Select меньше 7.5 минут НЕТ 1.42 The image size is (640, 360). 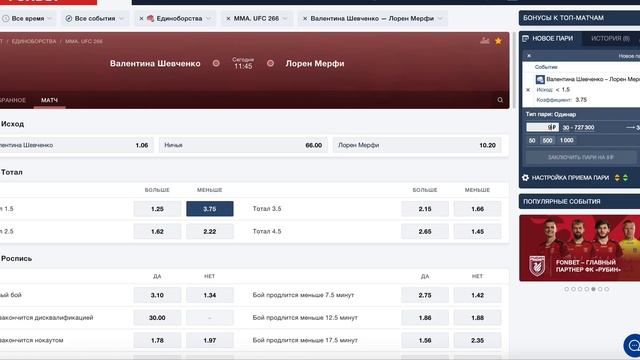tap(477, 295)
